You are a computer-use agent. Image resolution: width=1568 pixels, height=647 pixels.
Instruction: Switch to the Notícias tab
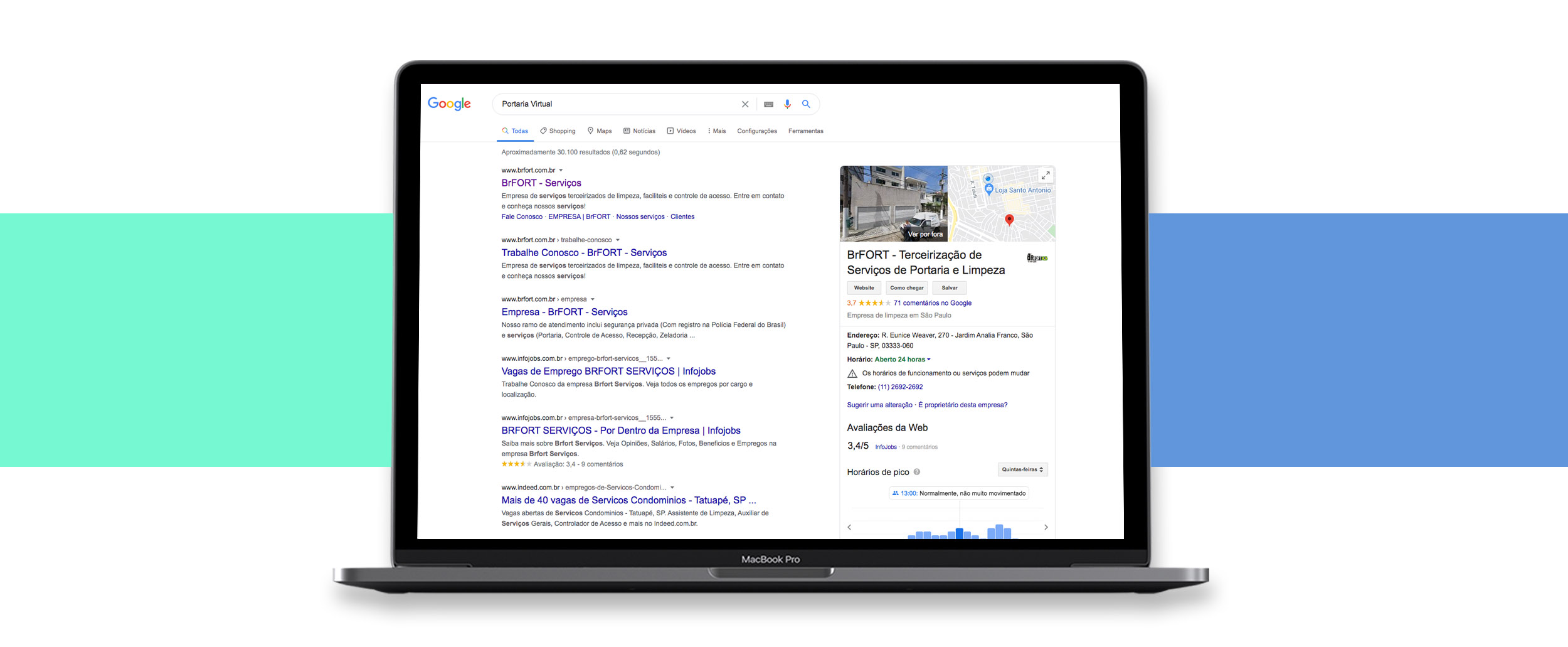click(639, 131)
